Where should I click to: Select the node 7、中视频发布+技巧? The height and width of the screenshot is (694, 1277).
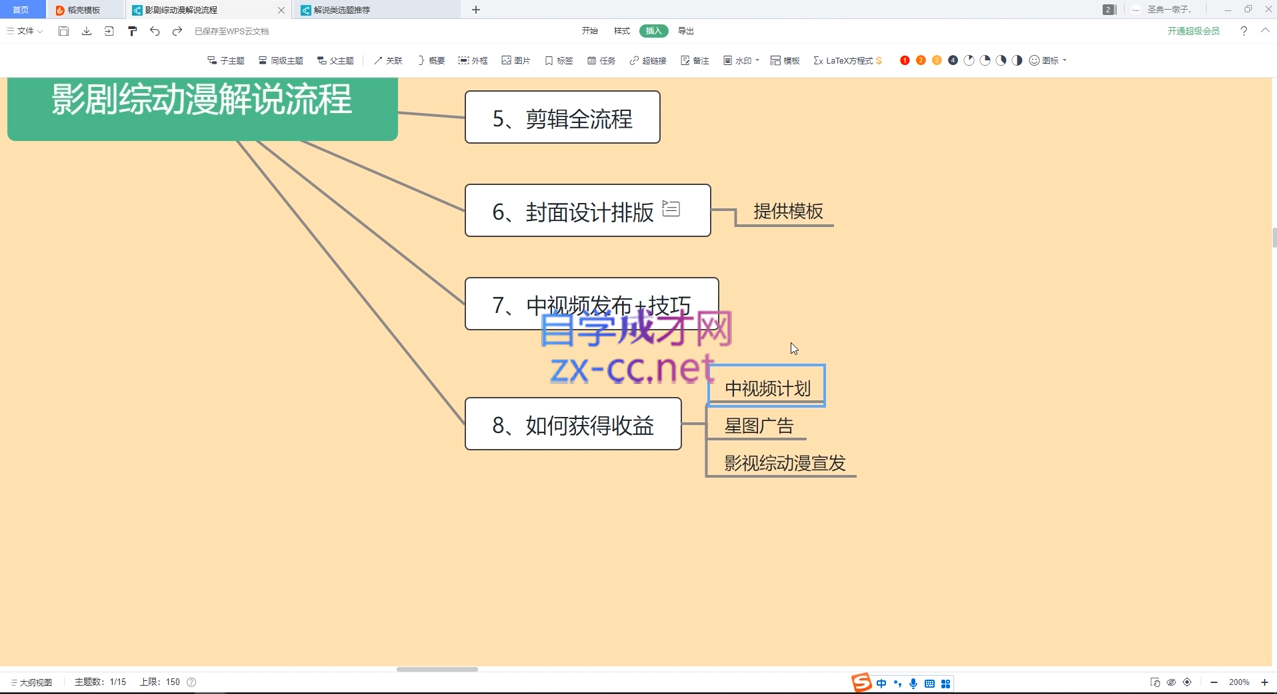tap(591, 304)
